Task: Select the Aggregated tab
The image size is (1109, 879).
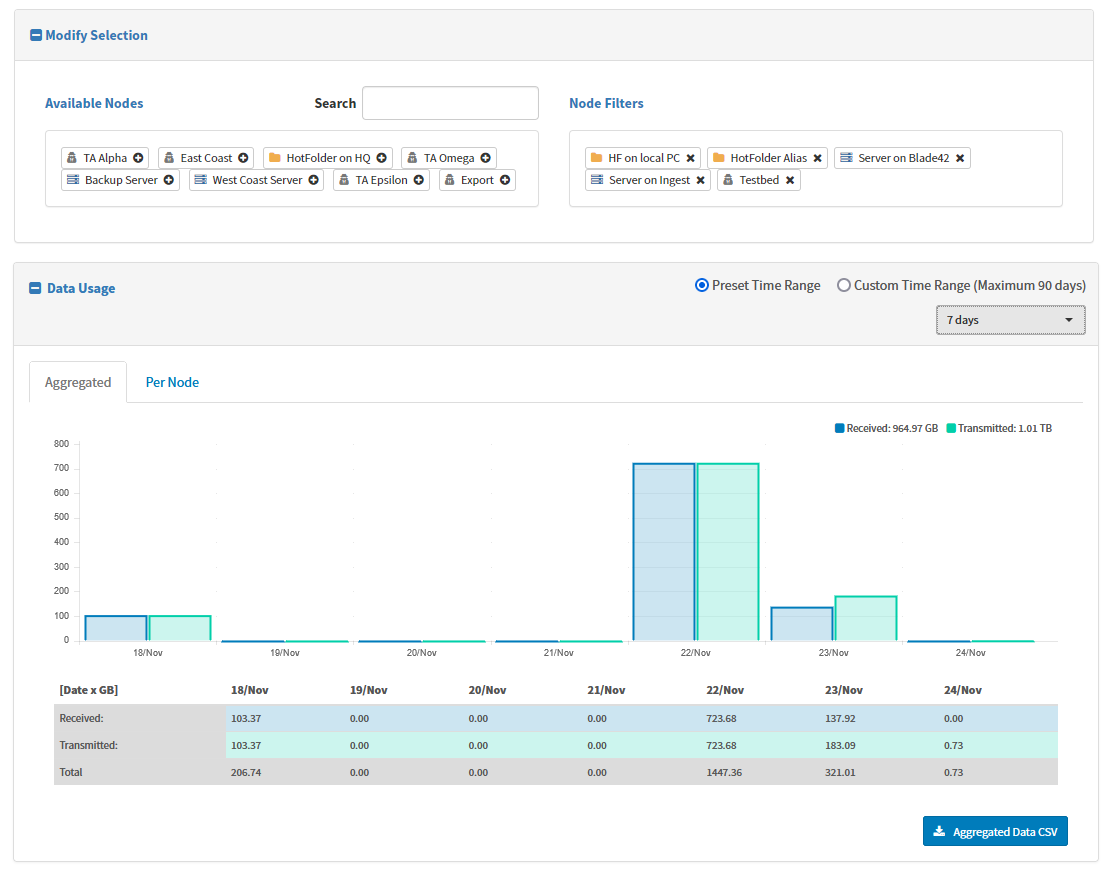Action: pyautogui.click(x=78, y=382)
